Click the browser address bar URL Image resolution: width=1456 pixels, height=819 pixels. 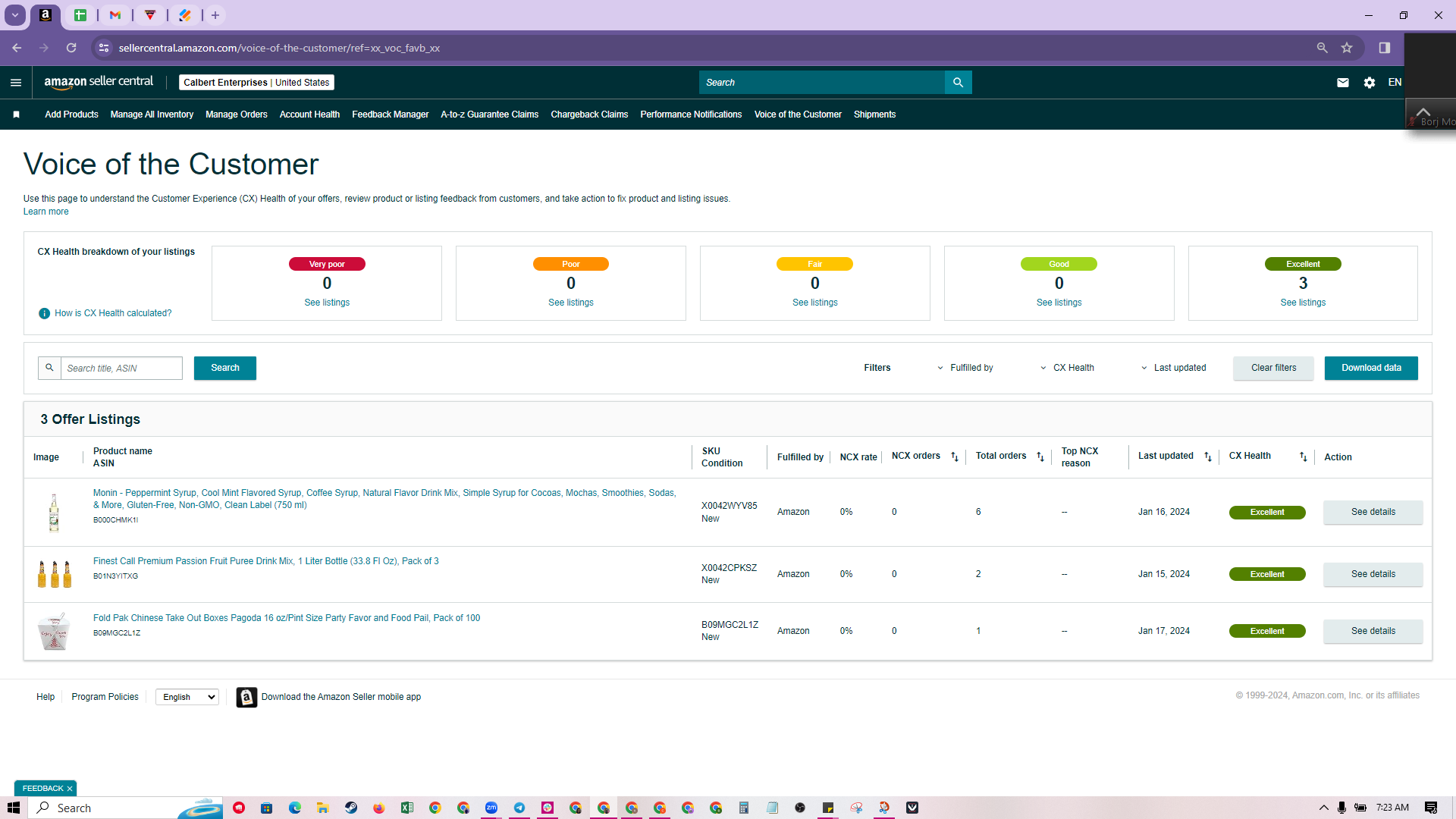click(279, 48)
